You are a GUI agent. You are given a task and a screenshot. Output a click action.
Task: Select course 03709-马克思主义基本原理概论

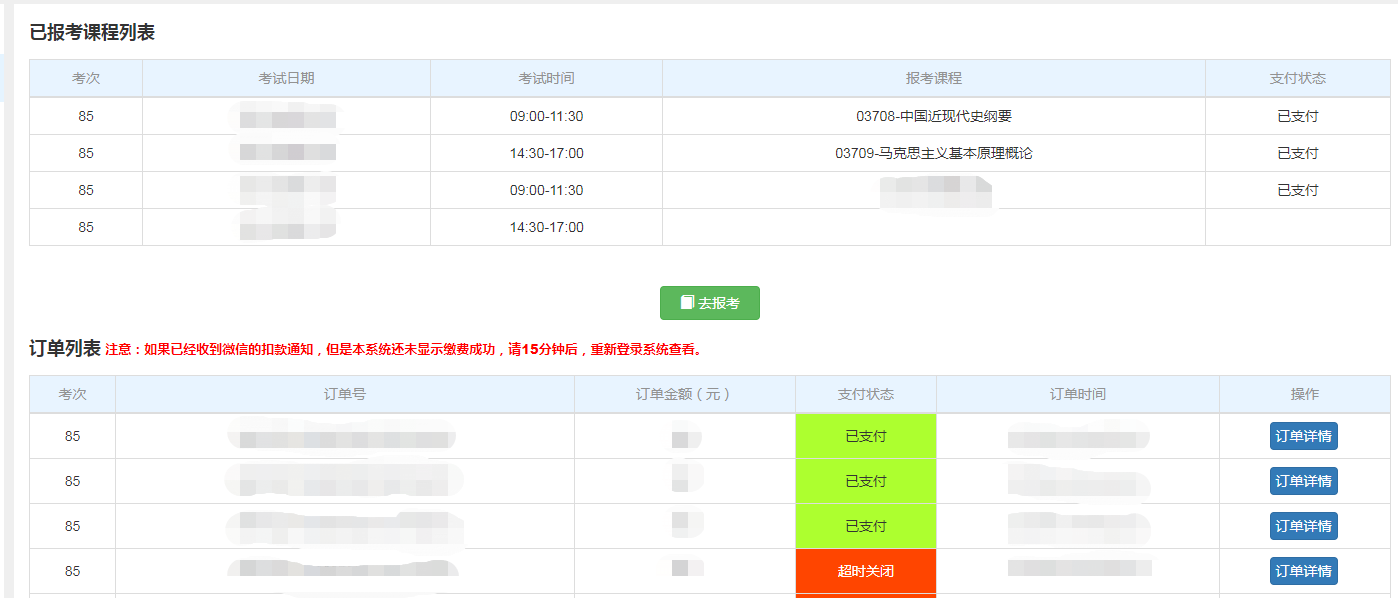point(934,152)
